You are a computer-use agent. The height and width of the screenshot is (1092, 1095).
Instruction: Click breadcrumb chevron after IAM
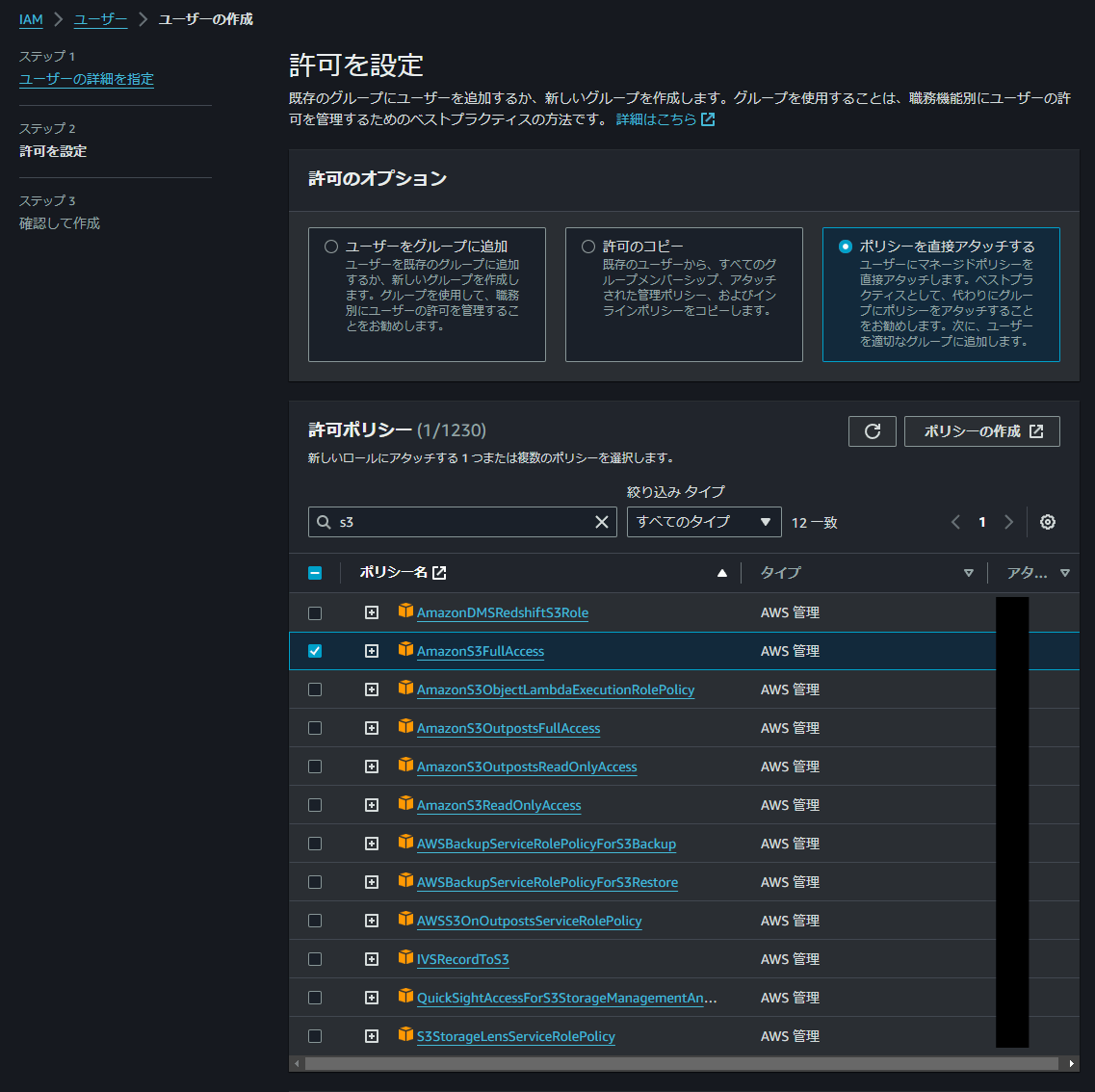point(59,19)
